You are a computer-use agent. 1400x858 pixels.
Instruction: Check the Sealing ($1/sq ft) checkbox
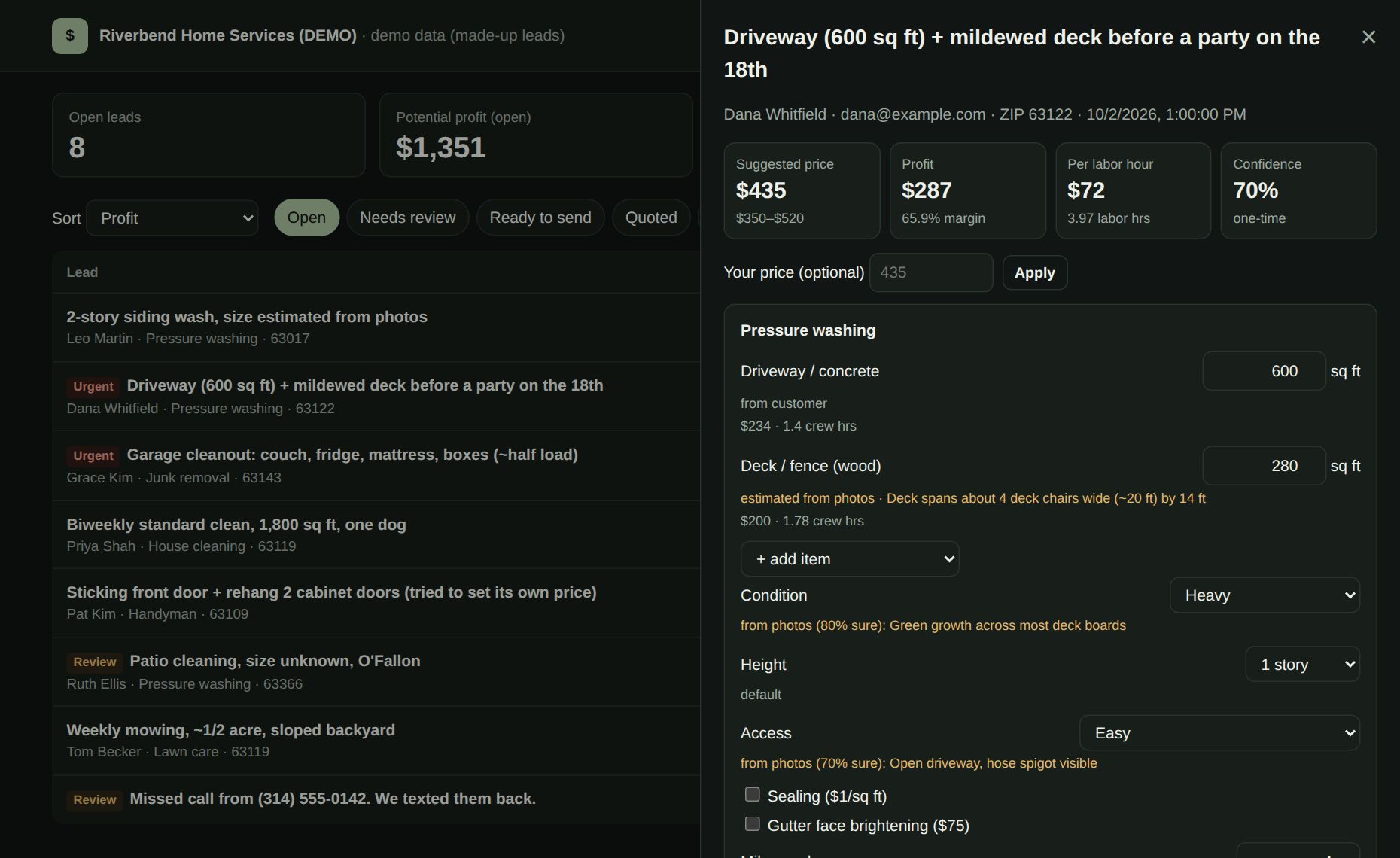752,795
